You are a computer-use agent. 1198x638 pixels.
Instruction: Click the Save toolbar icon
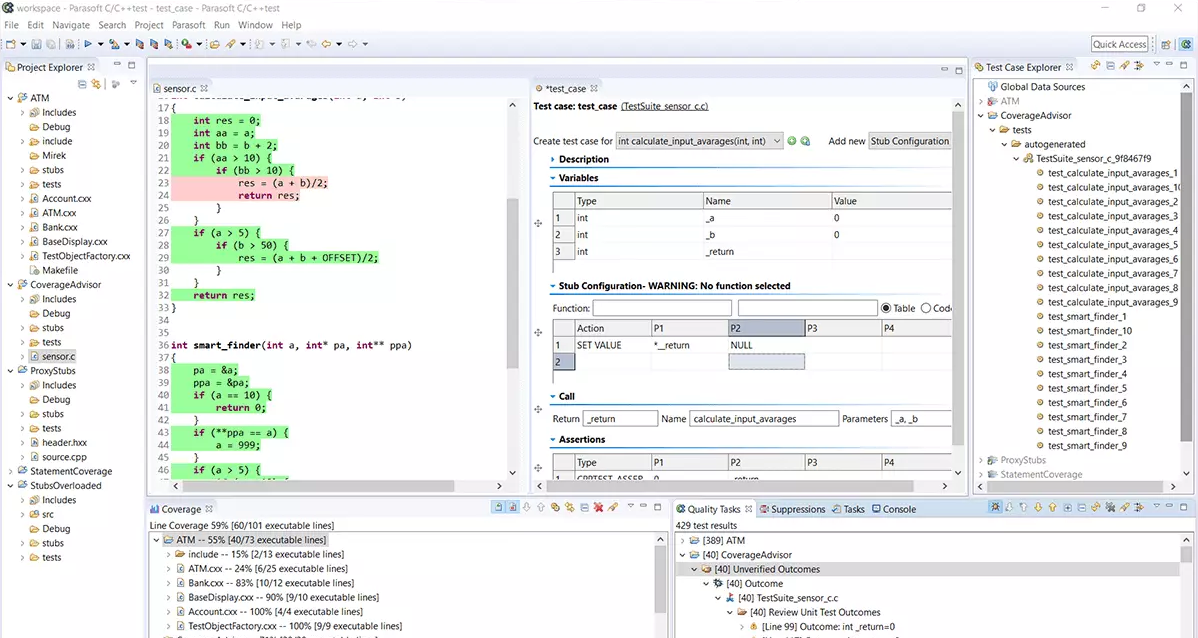coord(36,44)
